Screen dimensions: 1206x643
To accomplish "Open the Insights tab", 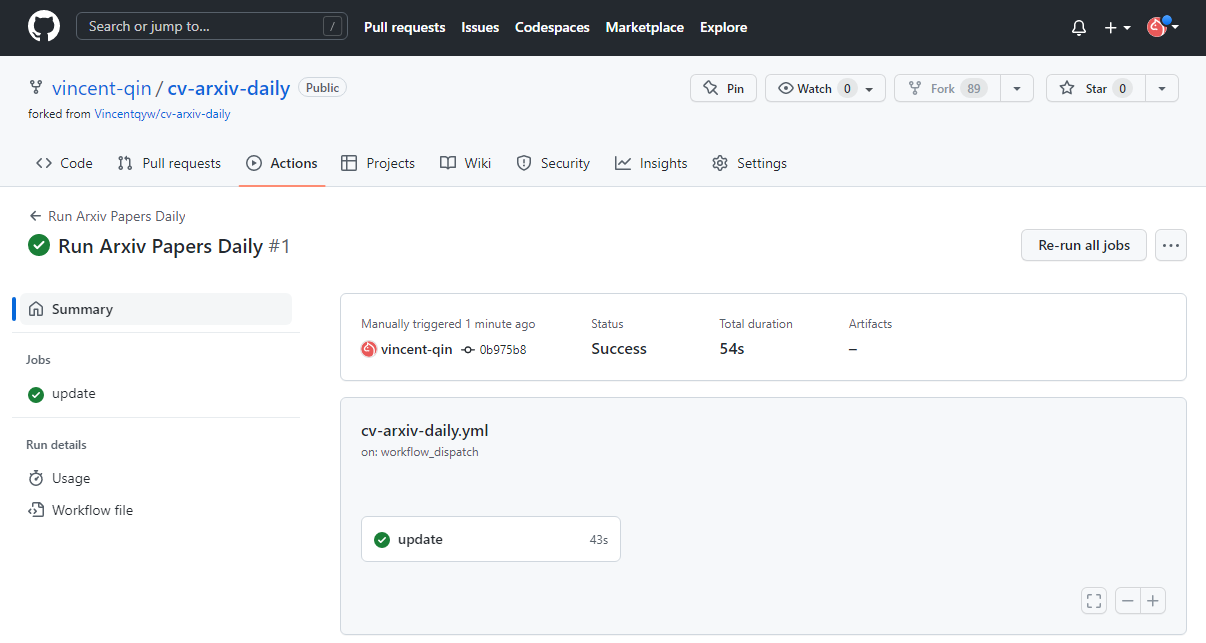I will tap(651, 163).
